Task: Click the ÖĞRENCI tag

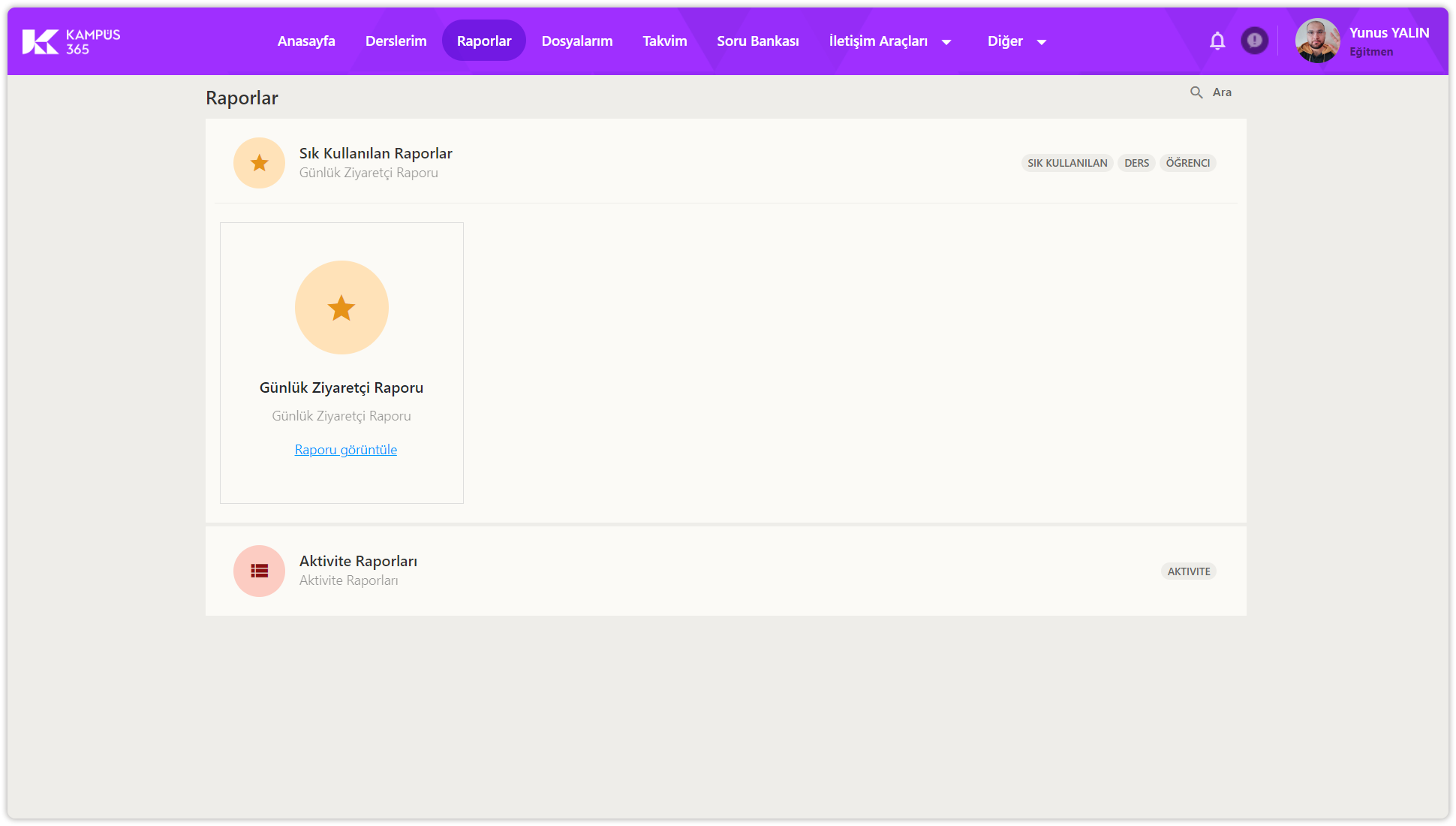Action: (x=1187, y=163)
